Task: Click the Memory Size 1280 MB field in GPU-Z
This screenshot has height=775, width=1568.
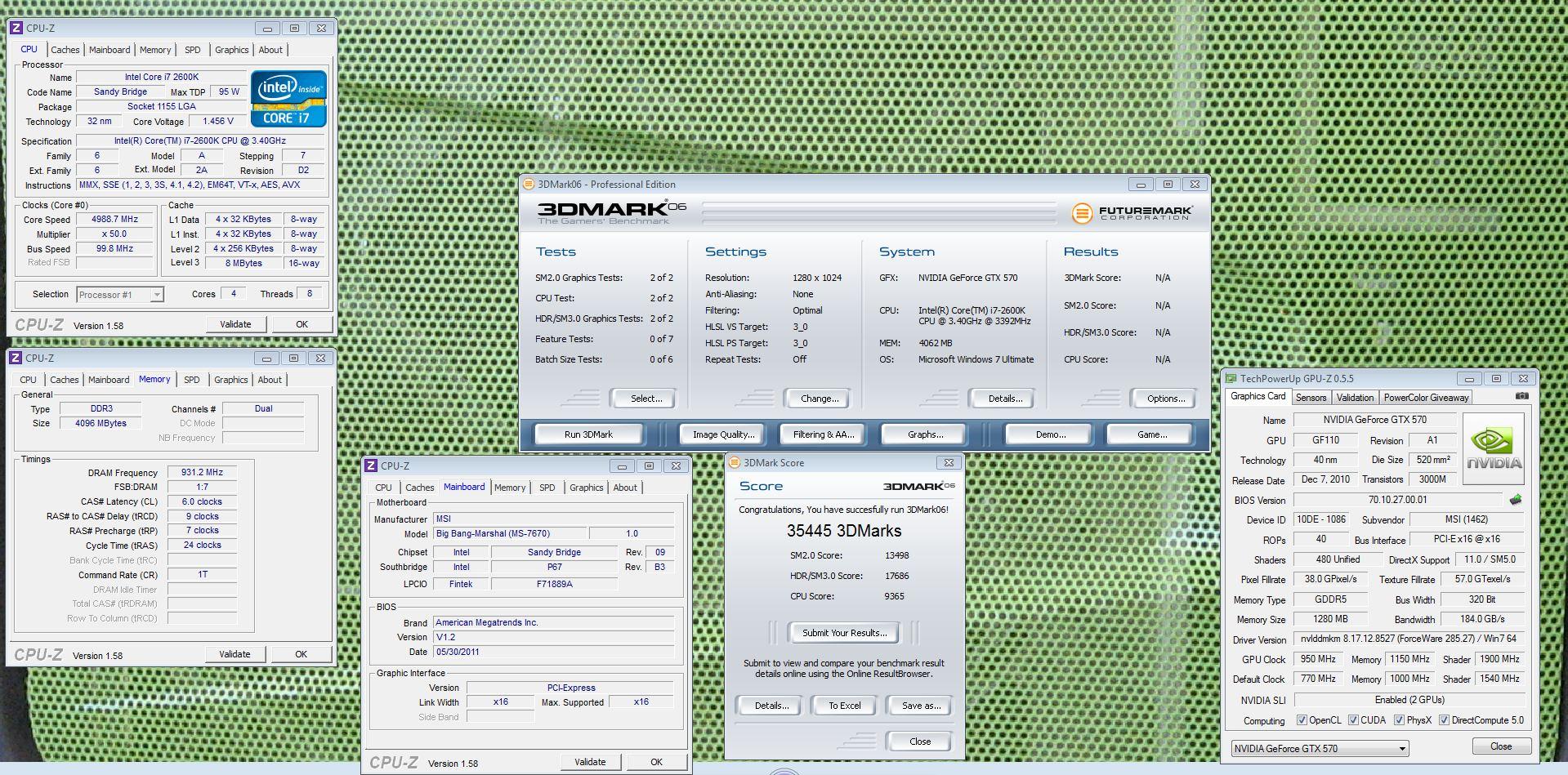Action: point(1329,619)
